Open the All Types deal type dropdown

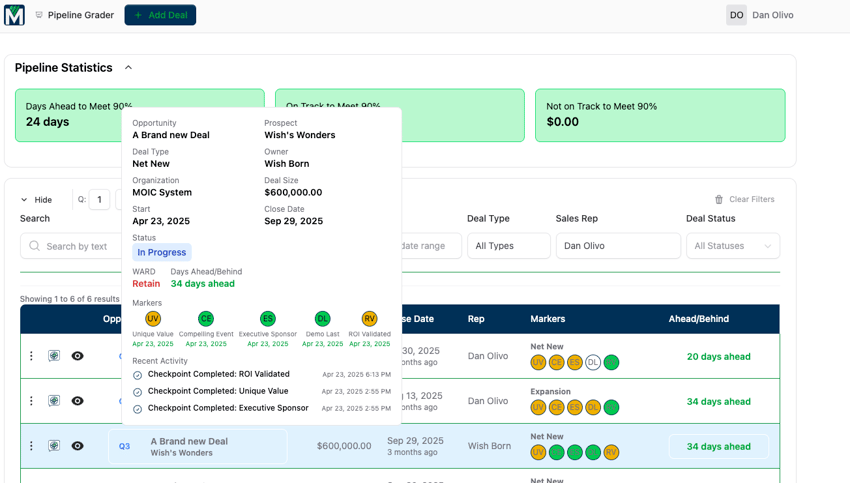(508, 246)
